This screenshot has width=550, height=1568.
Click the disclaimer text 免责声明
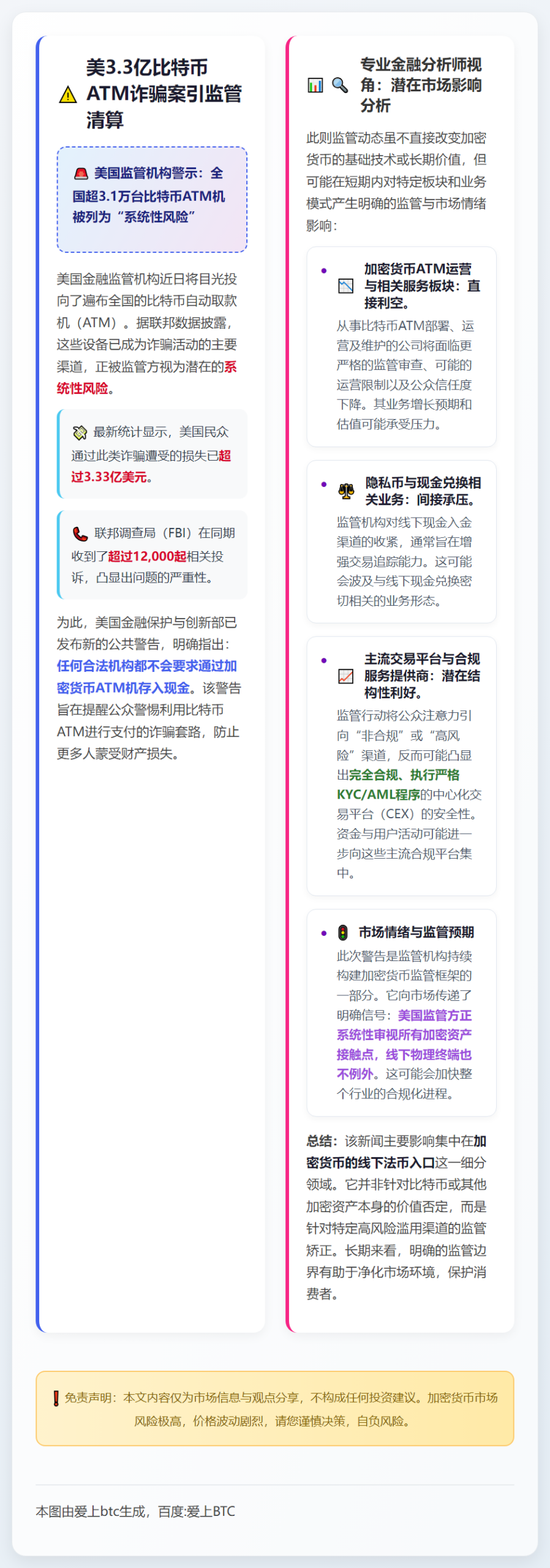(x=89, y=1398)
